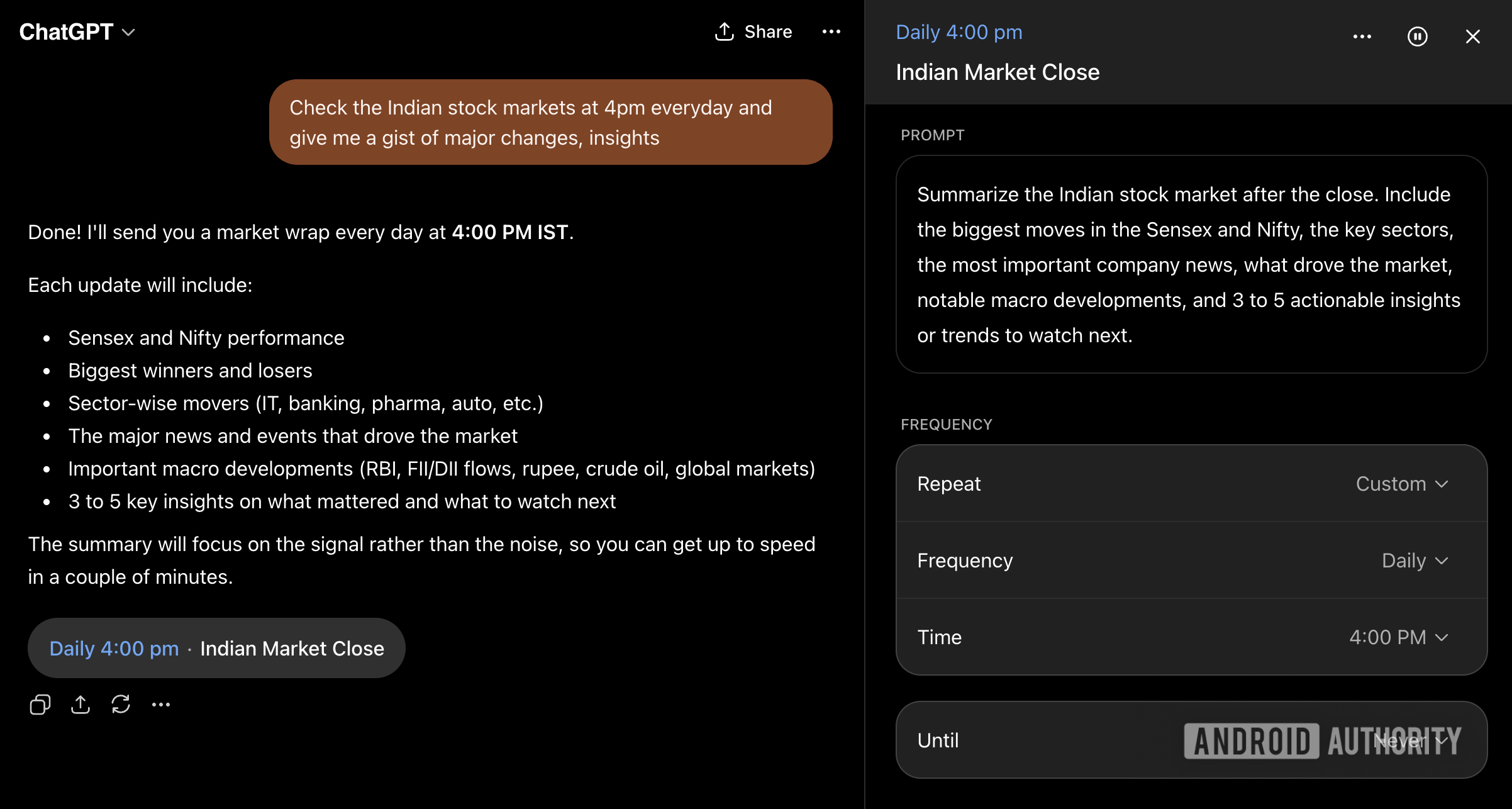This screenshot has width=1512, height=809.
Task: Click the Important macro developments bullet
Action: click(442, 469)
